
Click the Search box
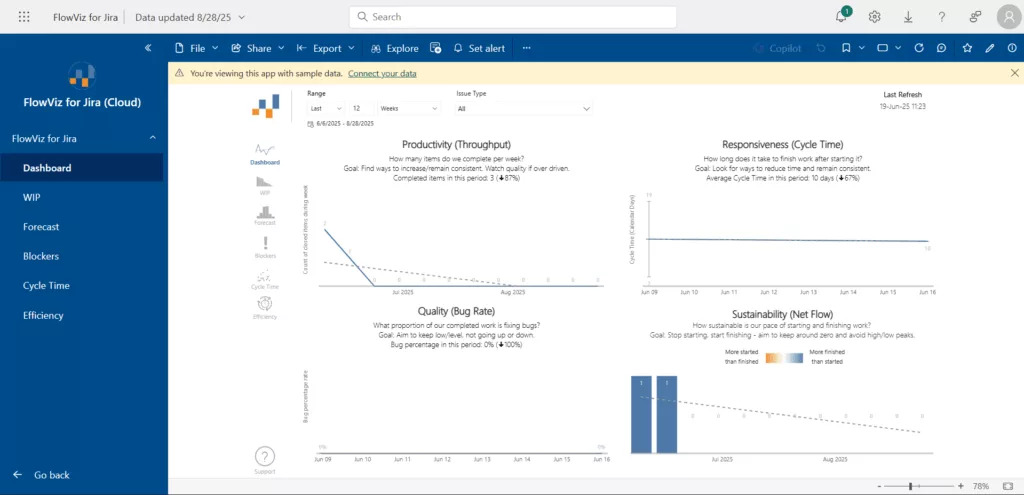[513, 17]
